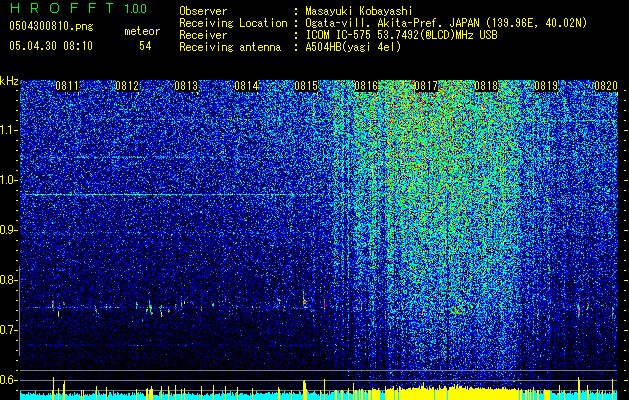Viewport: 629px width, 400px height.
Task: Click the 0816 time marker
Action: click(x=366, y=86)
